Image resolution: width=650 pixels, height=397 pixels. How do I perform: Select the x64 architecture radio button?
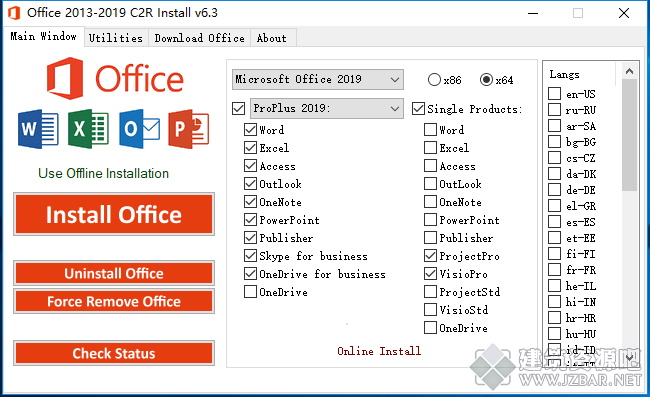coord(486,80)
